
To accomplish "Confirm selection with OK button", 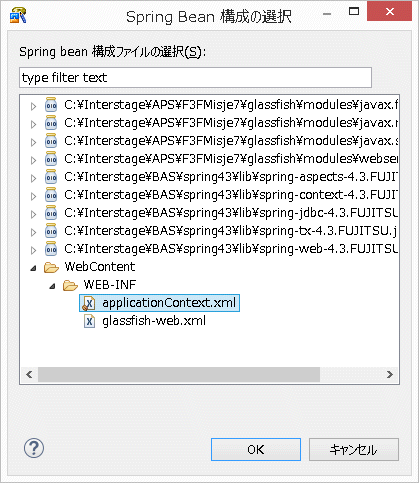I will click(256, 449).
